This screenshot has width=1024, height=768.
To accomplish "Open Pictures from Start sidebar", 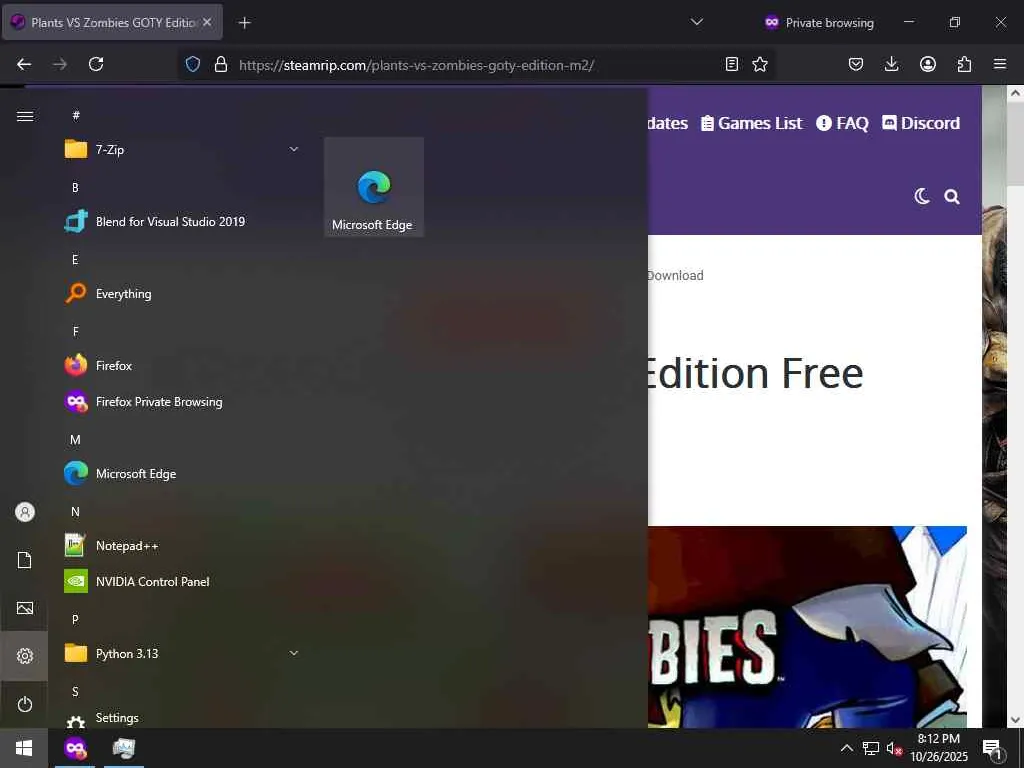I will point(25,608).
